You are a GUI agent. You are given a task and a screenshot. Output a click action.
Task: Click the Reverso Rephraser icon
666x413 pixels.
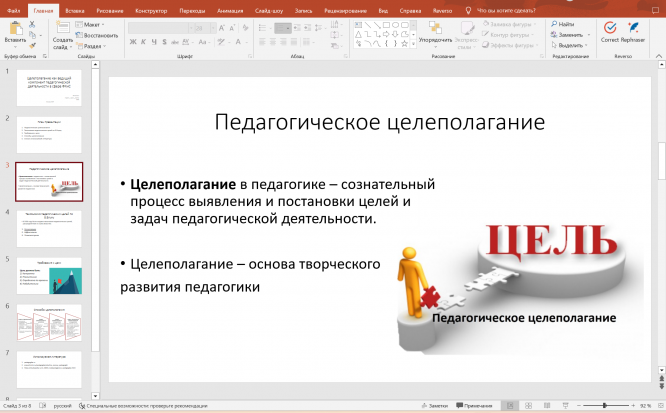[632, 28]
